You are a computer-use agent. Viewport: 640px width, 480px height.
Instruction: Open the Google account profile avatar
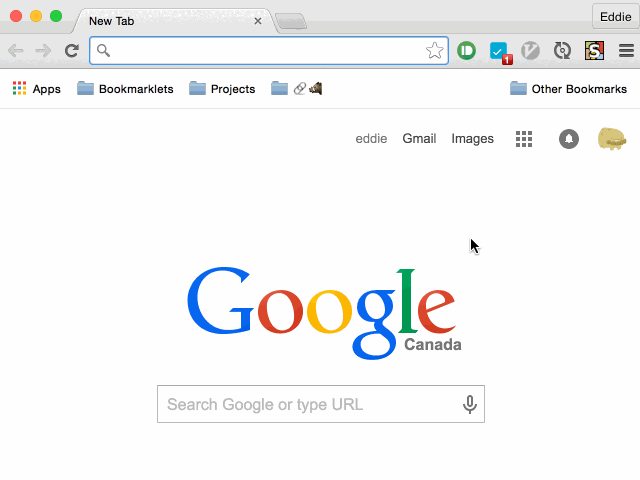tap(612, 139)
